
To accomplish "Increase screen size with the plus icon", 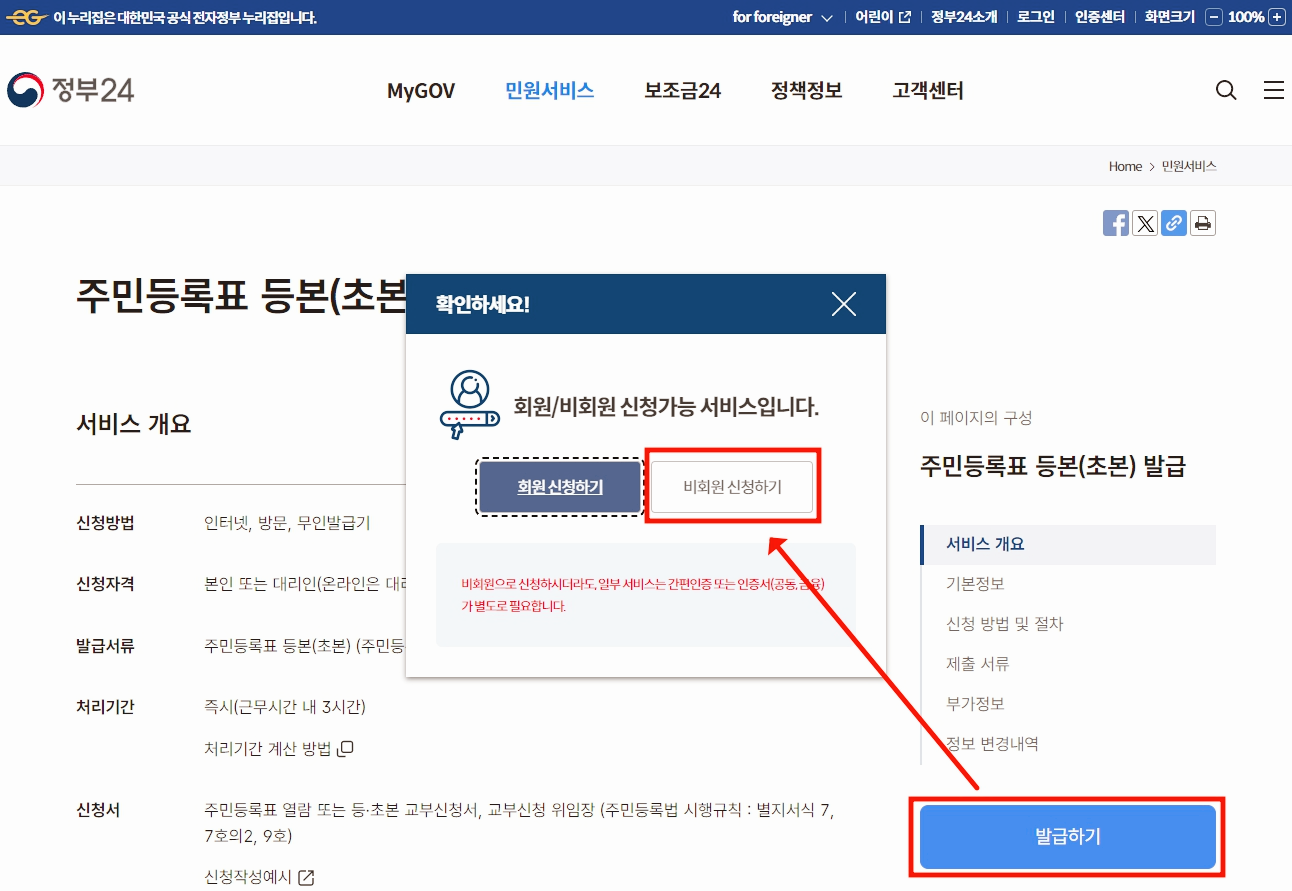I will point(1276,17).
